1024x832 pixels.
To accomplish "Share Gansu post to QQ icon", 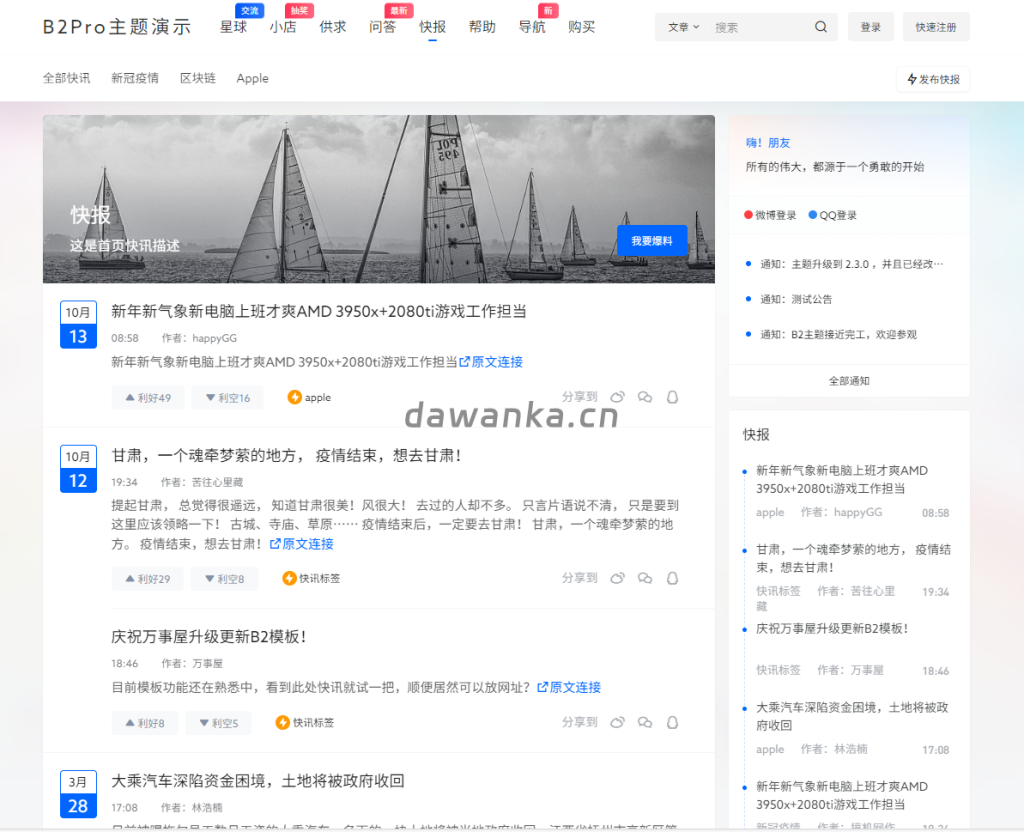I will click(x=672, y=578).
